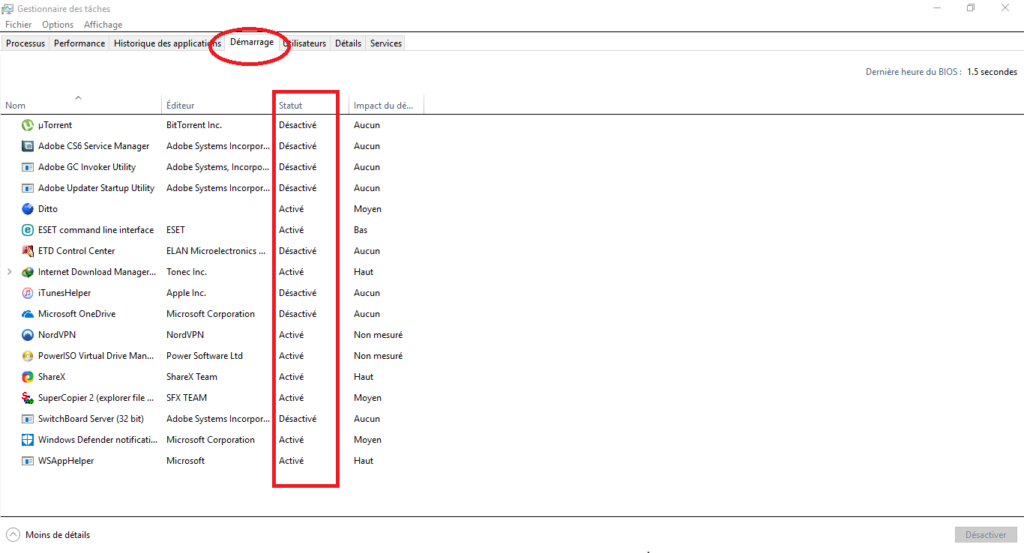
Task: Click BitTorrent Inc. publisher cell
Action: click(194, 125)
